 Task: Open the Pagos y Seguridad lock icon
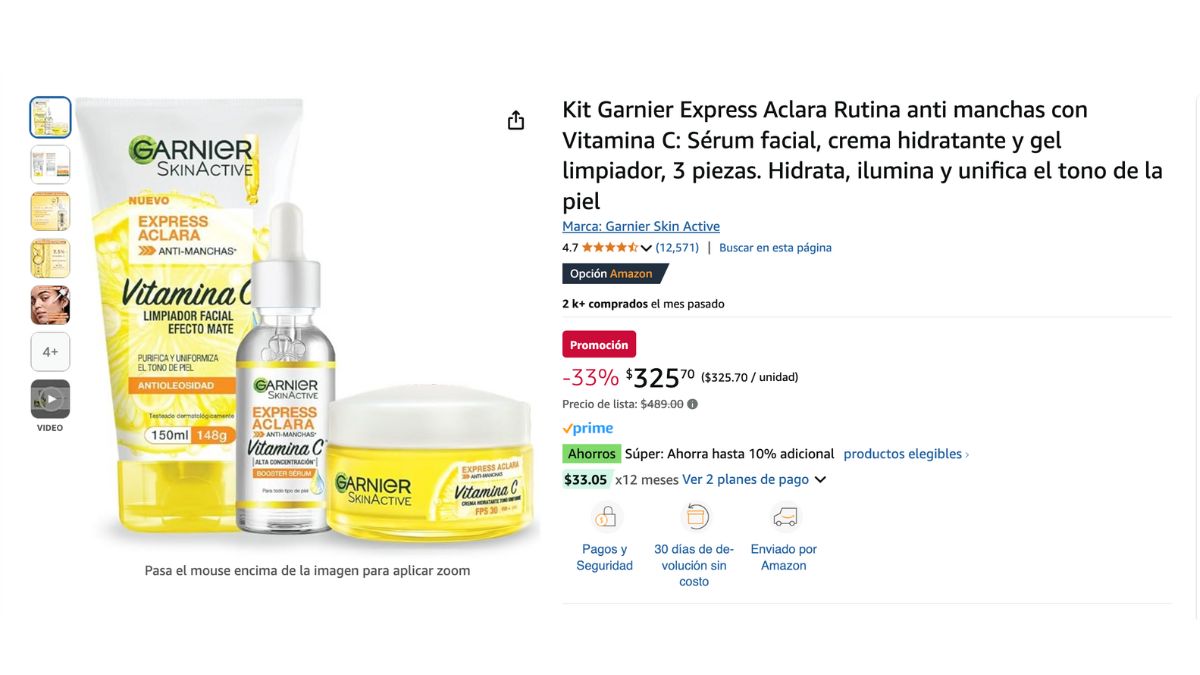606,517
